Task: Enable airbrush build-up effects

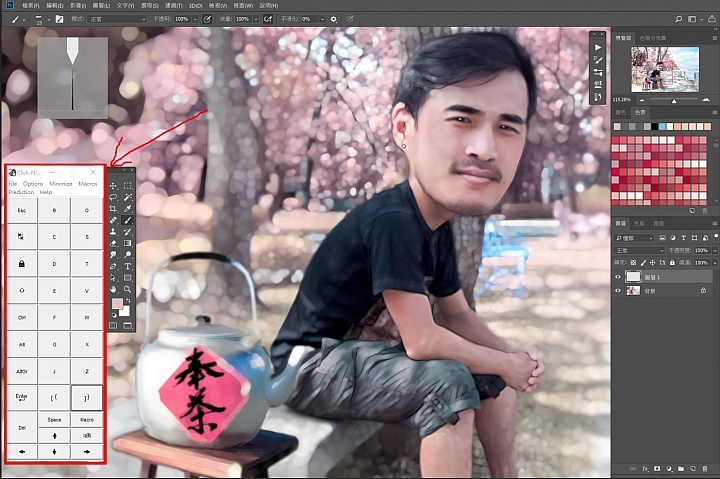Action: pos(268,19)
